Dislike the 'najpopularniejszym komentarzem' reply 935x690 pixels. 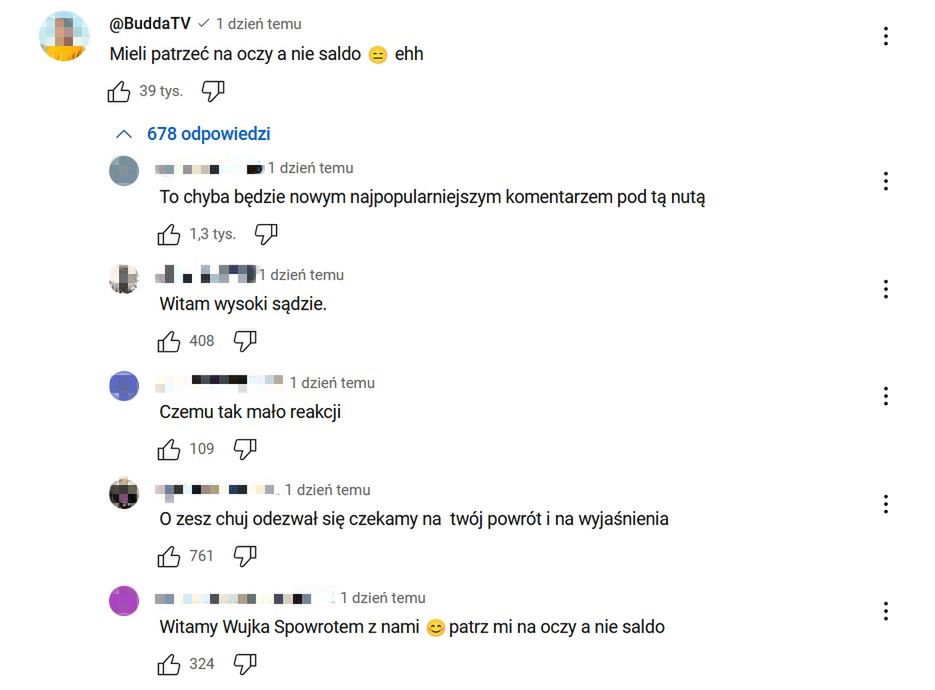point(266,234)
